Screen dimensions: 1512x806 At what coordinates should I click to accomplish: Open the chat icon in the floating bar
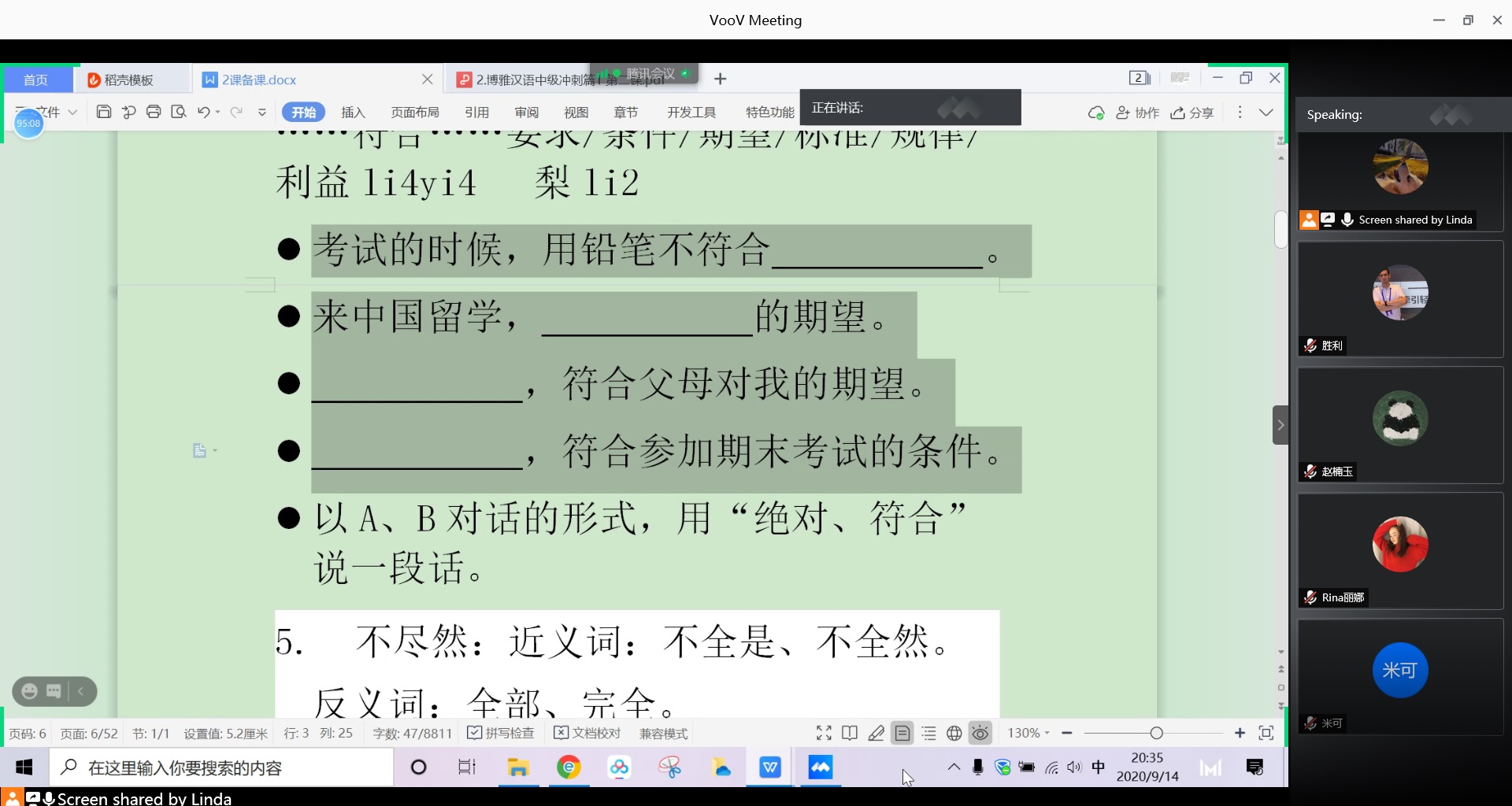[x=54, y=691]
